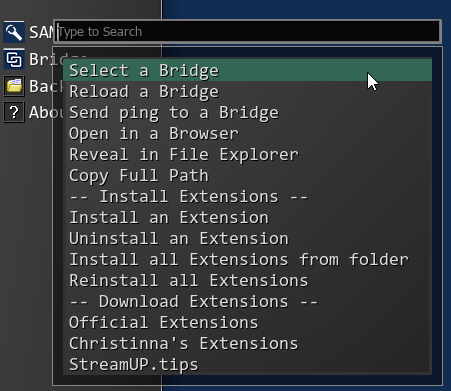Open StreamUP.tips entry

247,364
